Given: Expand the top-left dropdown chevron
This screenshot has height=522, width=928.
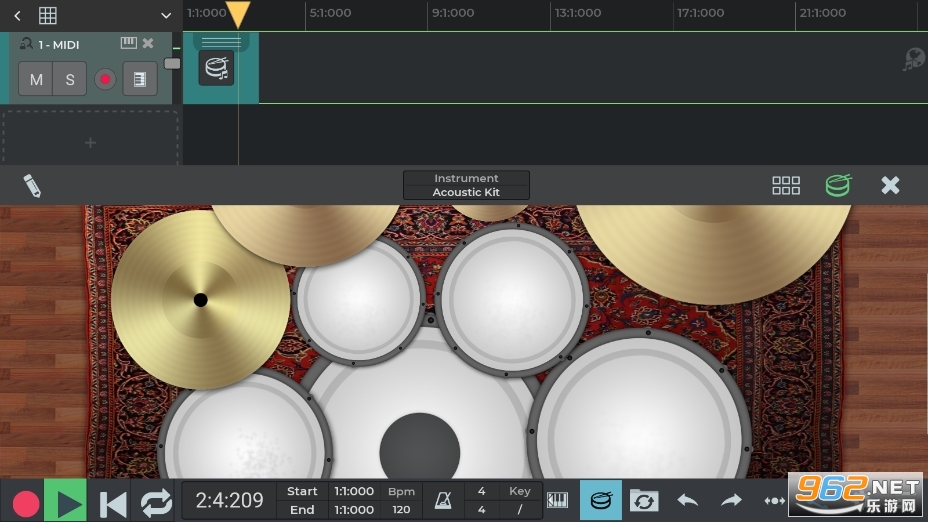Looking at the screenshot, I should tap(166, 16).
